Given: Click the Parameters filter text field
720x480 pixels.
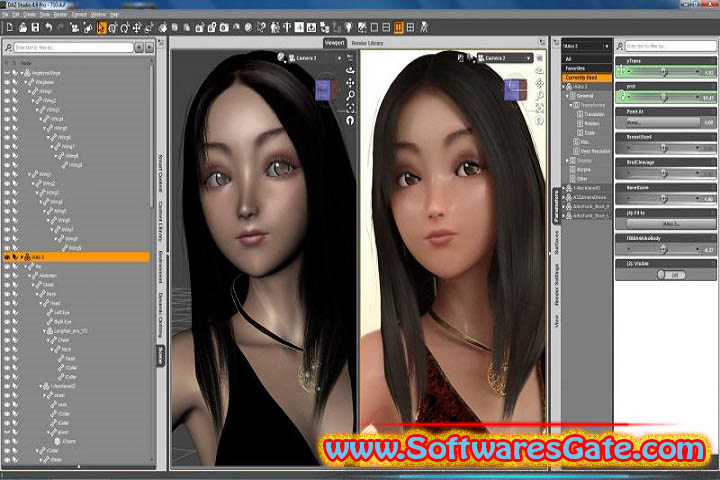Looking at the screenshot, I should [x=670, y=46].
